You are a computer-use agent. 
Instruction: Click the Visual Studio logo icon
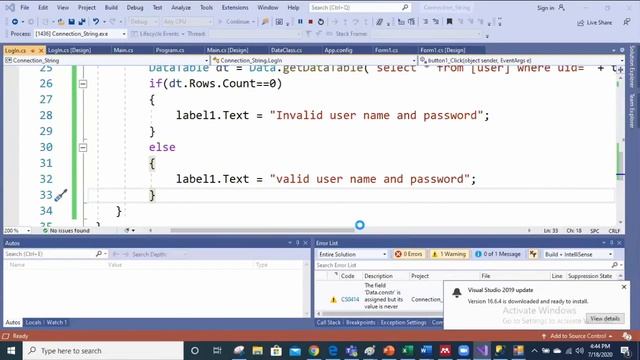click(x=10, y=7)
